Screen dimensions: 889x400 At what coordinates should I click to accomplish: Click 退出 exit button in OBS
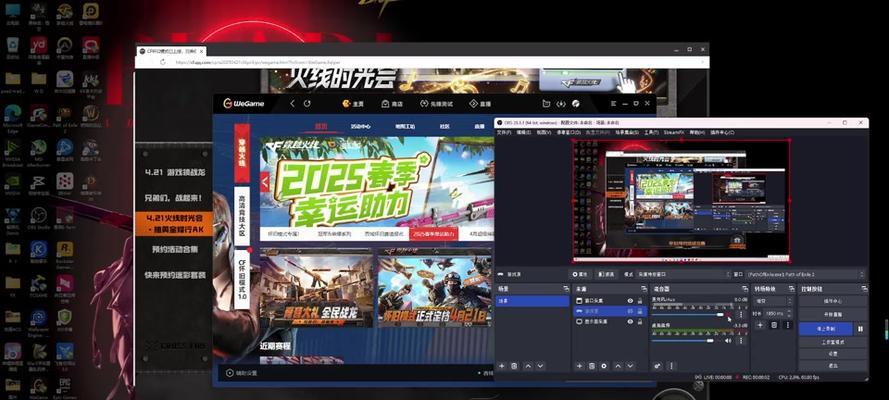832,365
